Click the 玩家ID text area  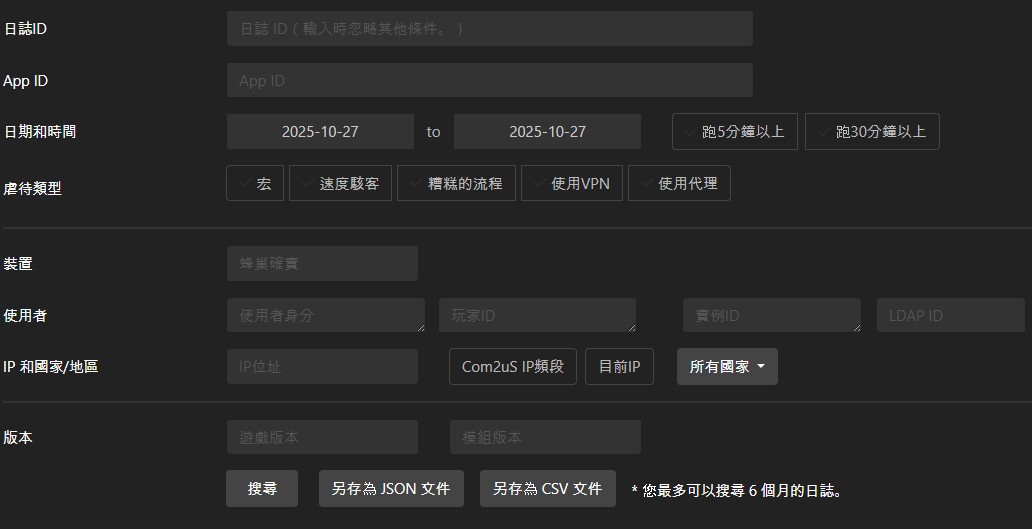click(537, 315)
